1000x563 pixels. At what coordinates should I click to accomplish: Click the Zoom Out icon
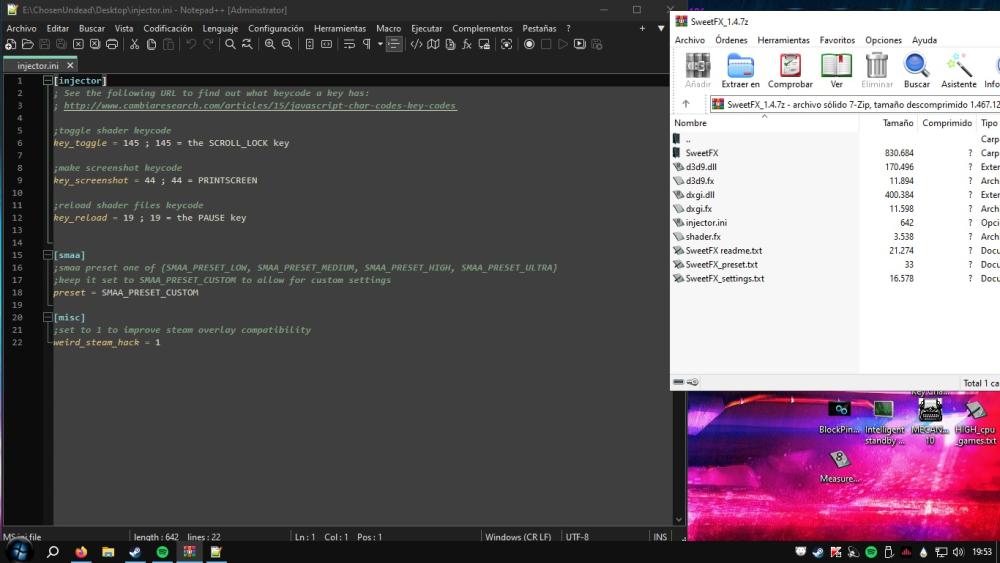(287, 45)
